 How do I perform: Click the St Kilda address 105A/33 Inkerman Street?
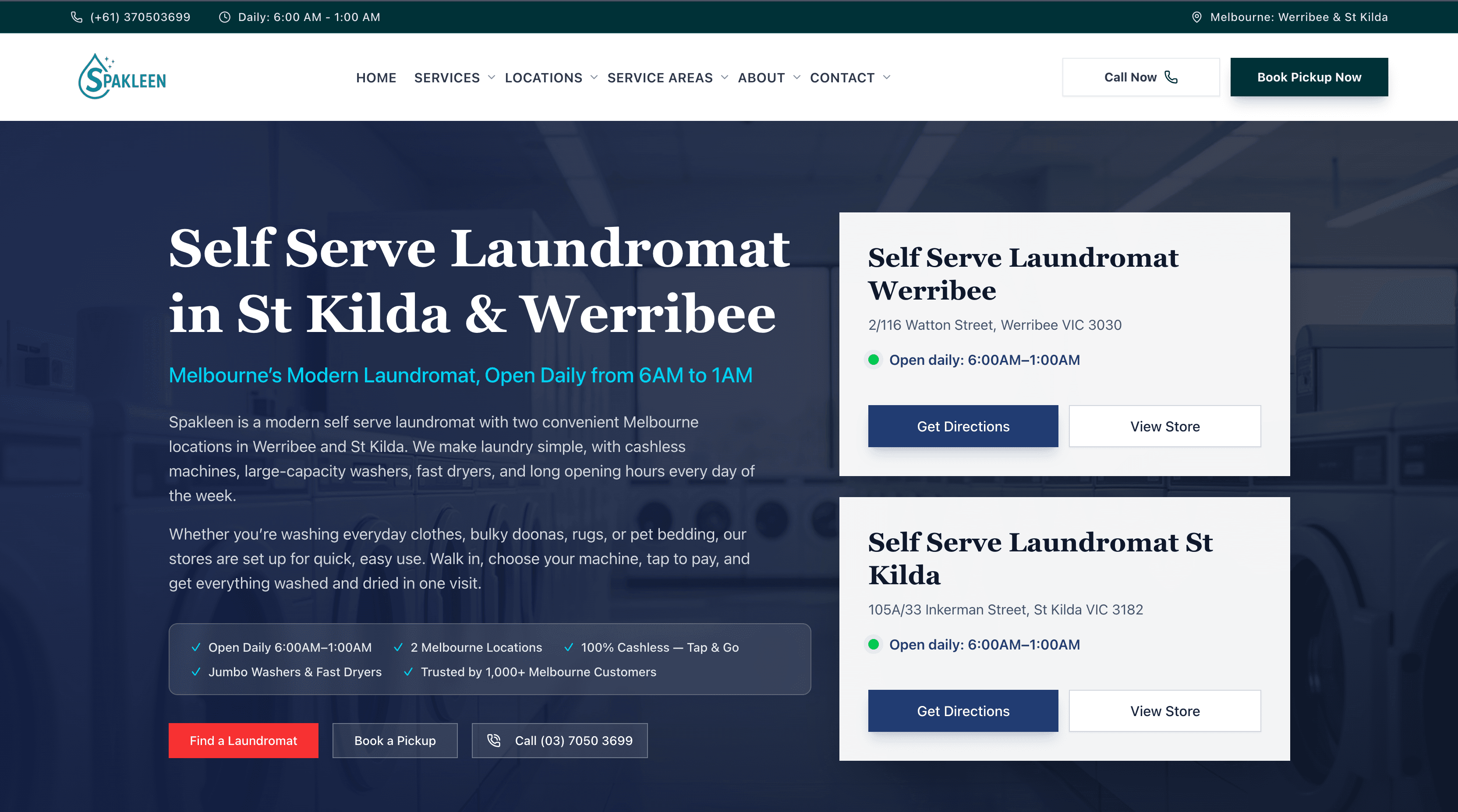click(1005, 609)
